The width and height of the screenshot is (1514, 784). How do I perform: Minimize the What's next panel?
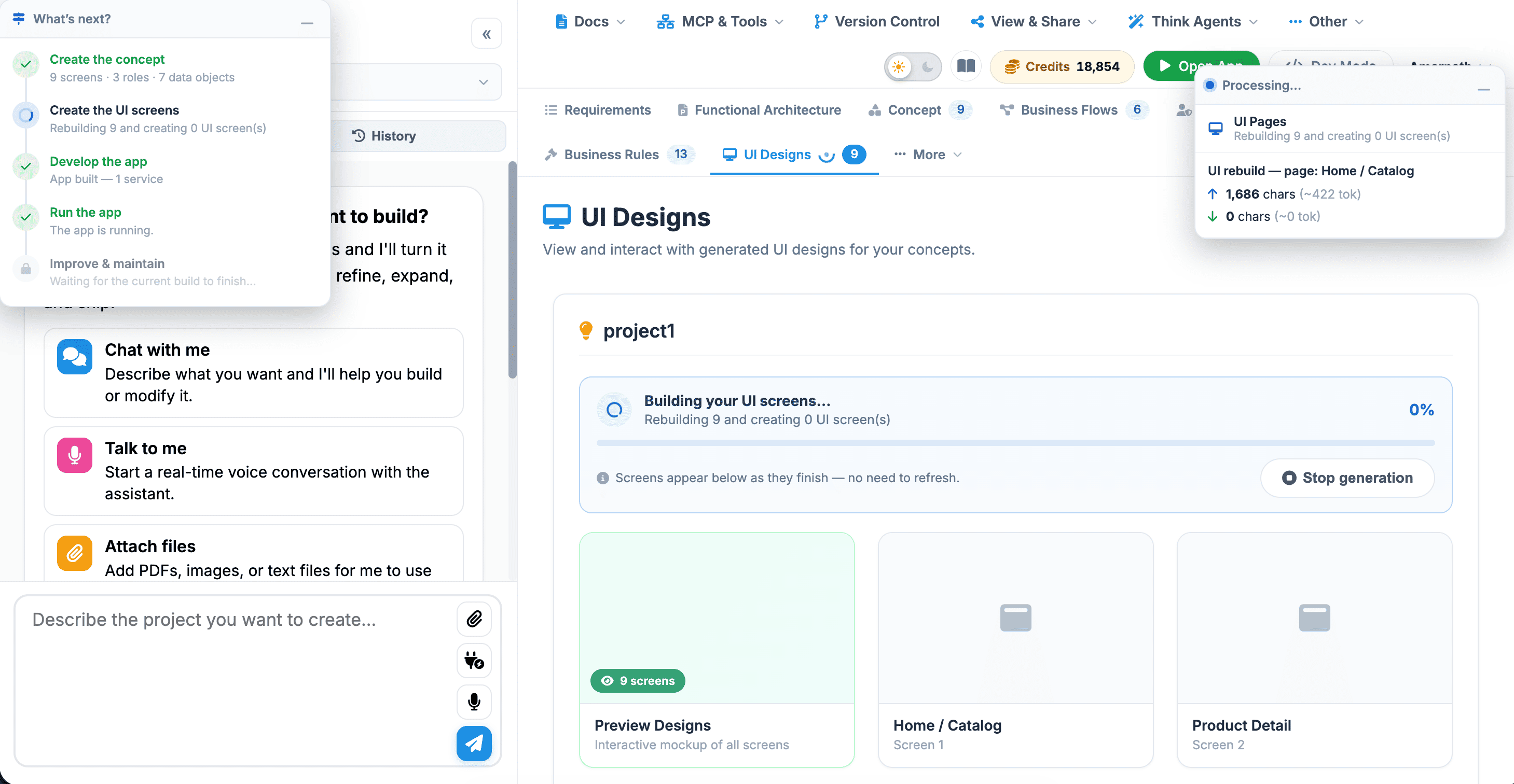click(307, 23)
